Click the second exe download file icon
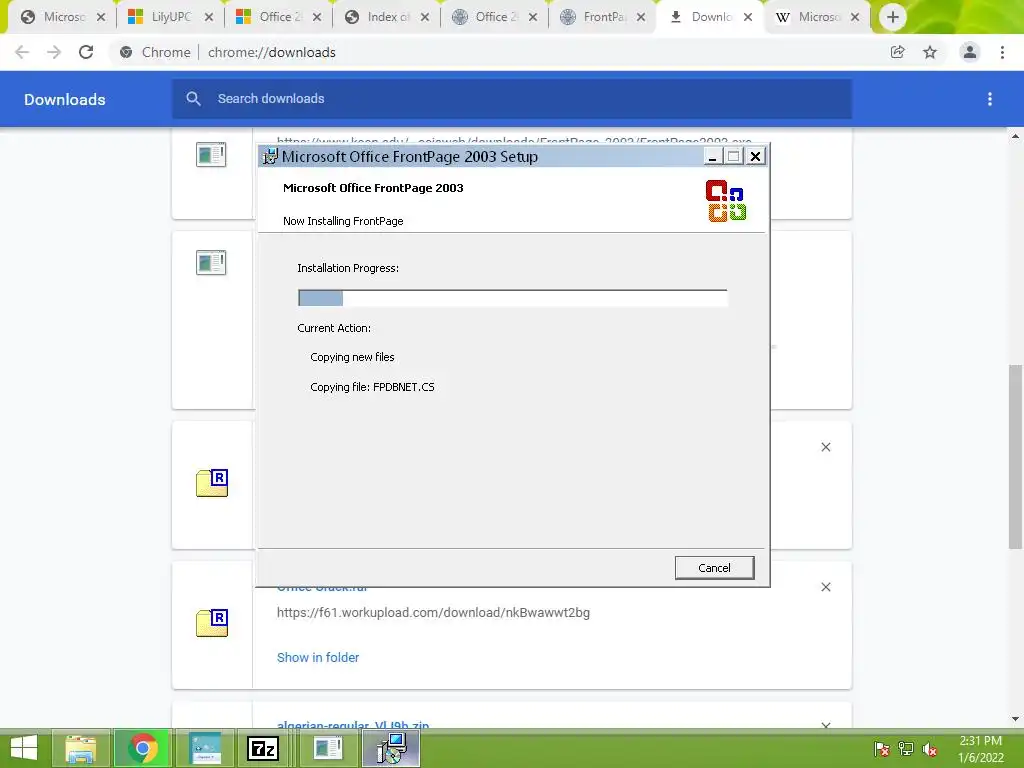This screenshot has height=768, width=1024. coord(211,263)
